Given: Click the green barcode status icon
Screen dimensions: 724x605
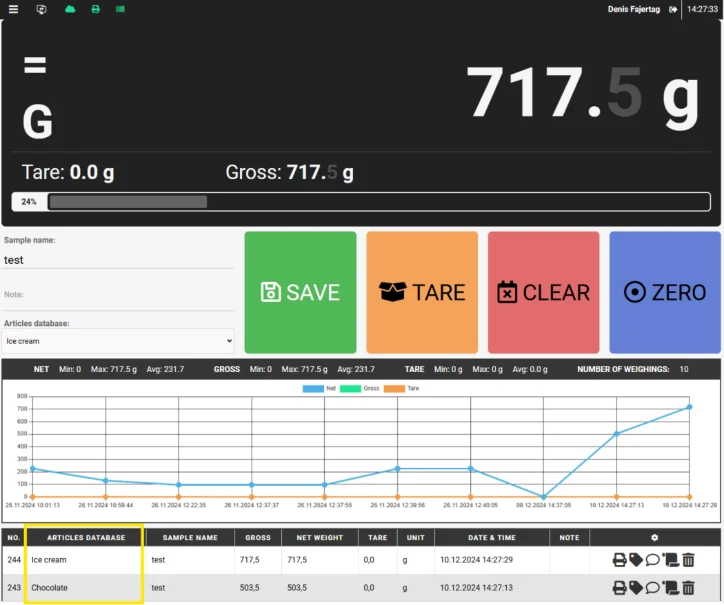Looking at the screenshot, I should click(x=120, y=9).
